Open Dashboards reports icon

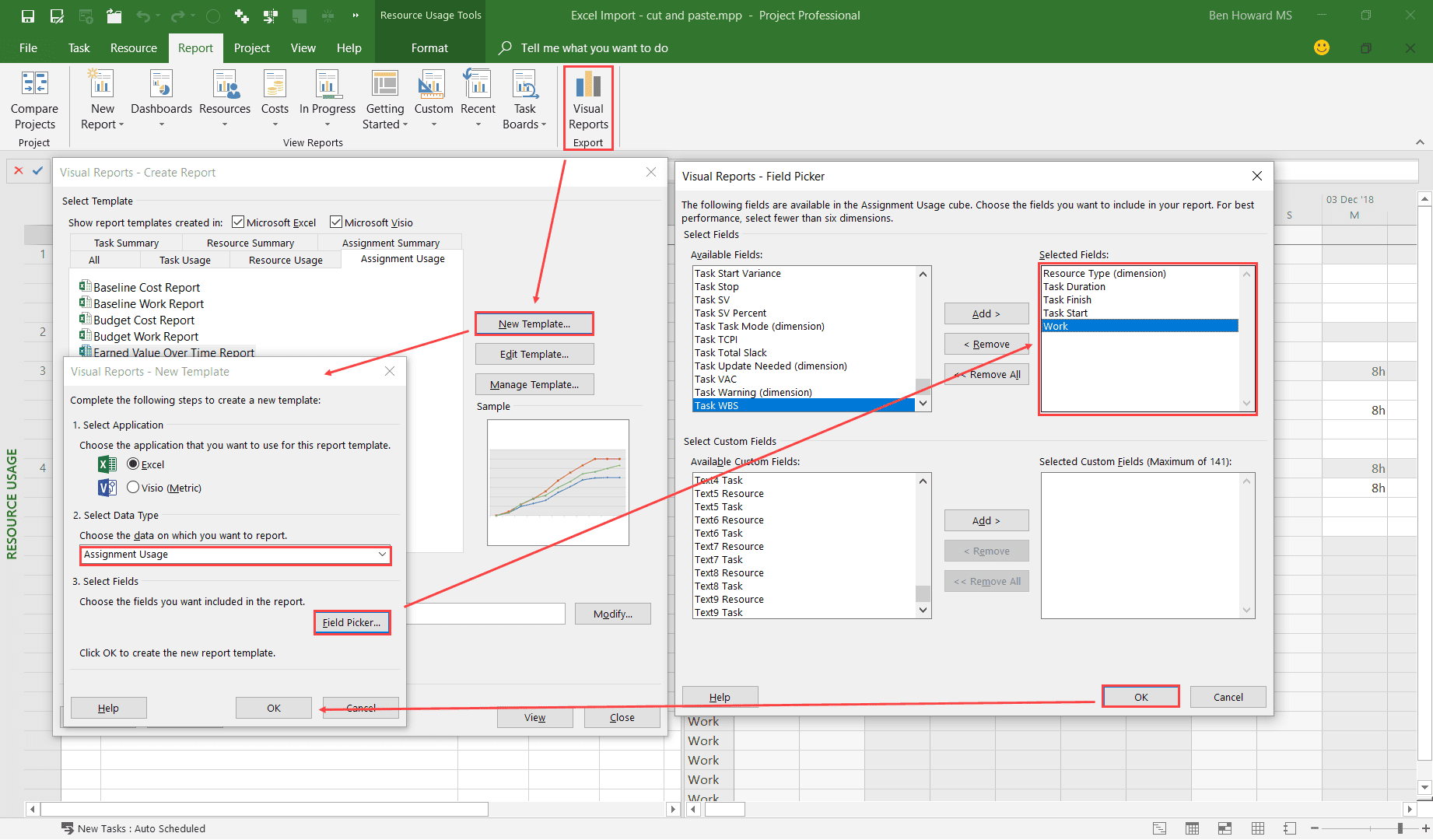pyautogui.click(x=161, y=84)
